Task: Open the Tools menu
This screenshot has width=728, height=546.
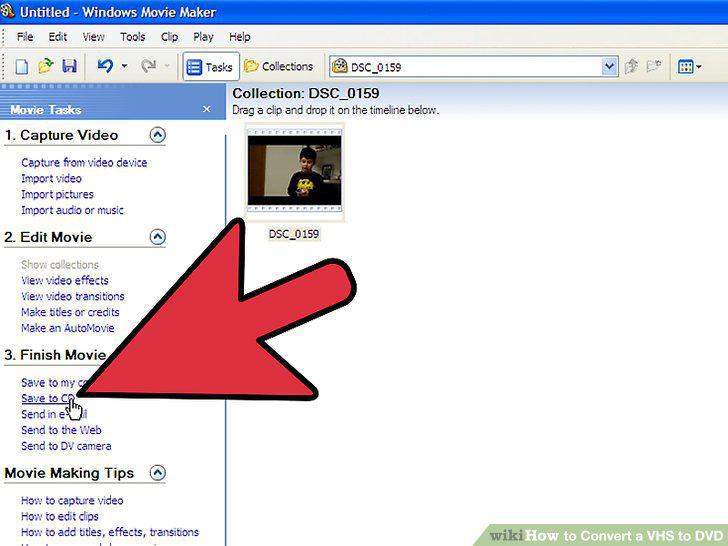Action: 132,37
